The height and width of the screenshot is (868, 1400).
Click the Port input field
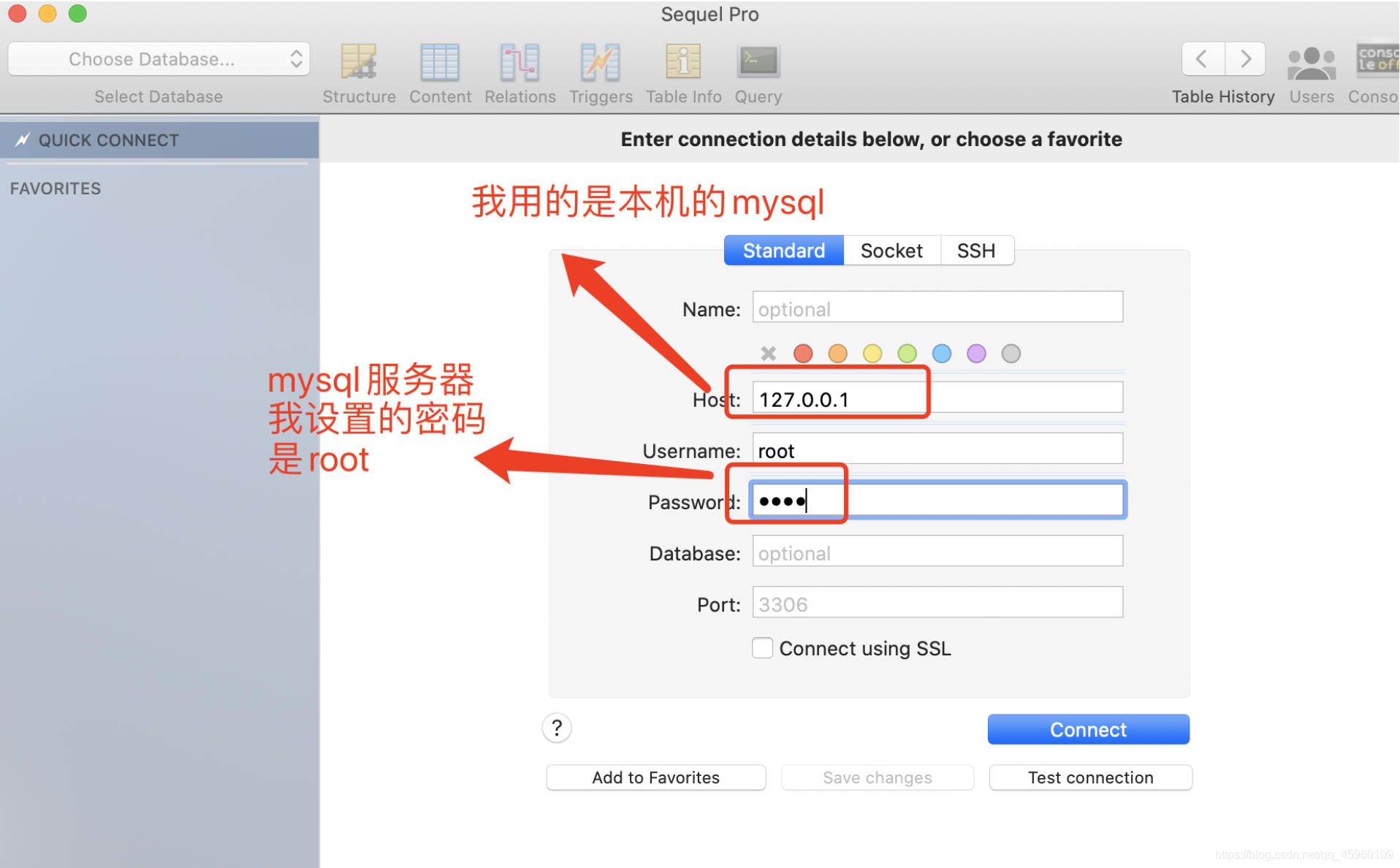(x=937, y=603)
